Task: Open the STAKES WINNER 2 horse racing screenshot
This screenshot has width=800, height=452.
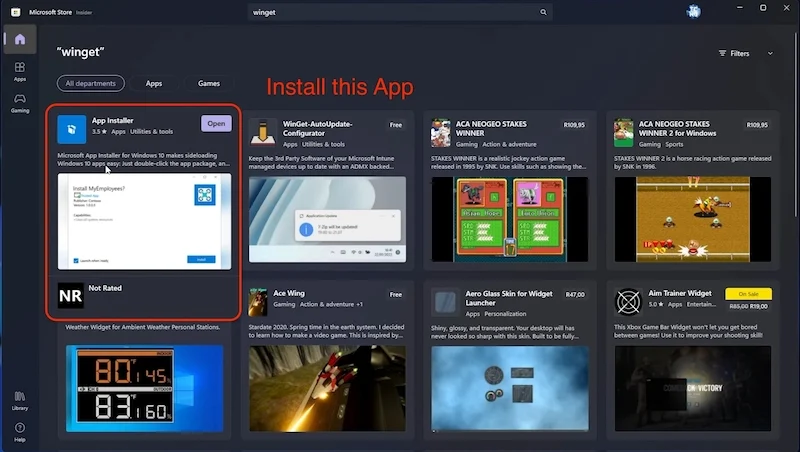Action: pos(693,219)
